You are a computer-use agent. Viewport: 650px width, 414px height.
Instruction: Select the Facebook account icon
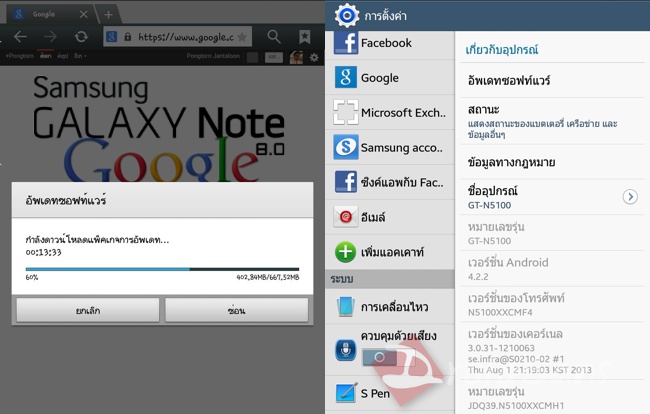[346, 43]
